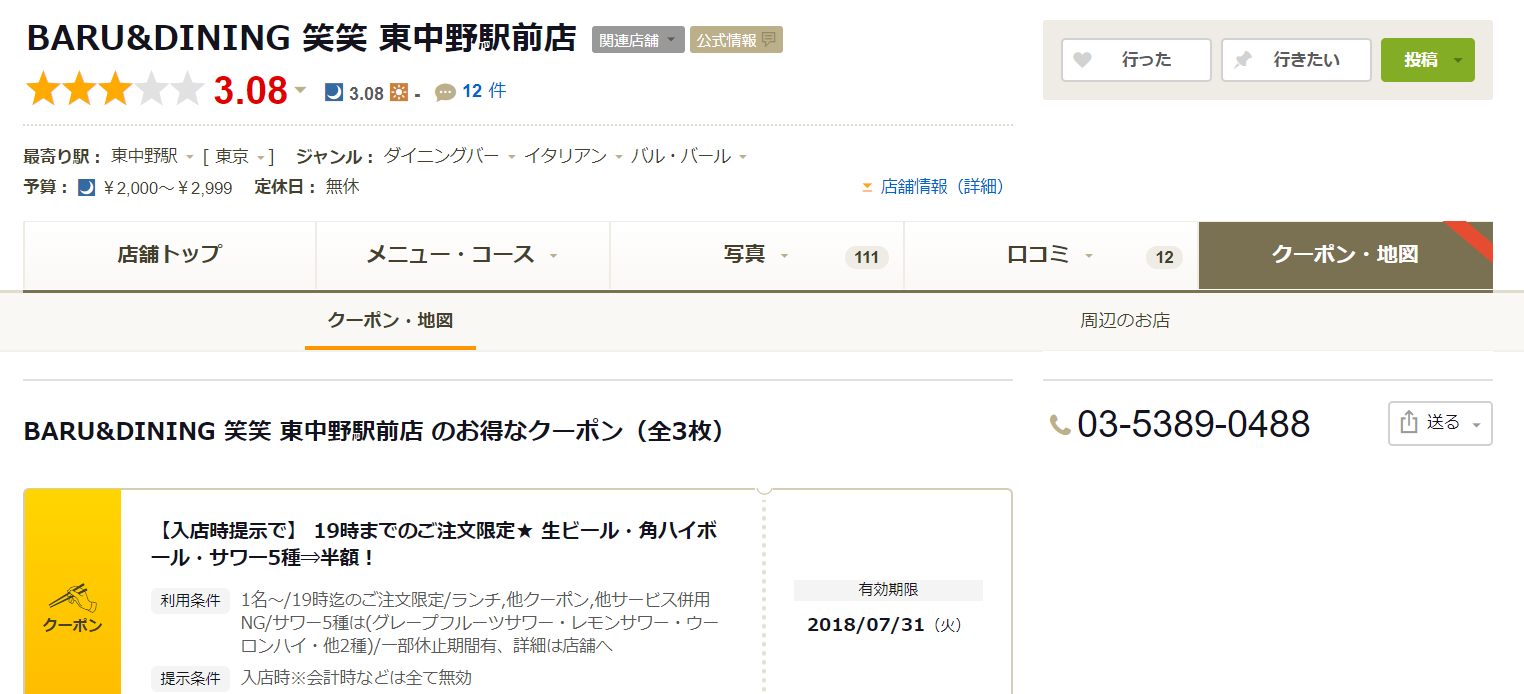Open the メニュー・コース tab
The image size is (1524, 694).
coord(463,255)
